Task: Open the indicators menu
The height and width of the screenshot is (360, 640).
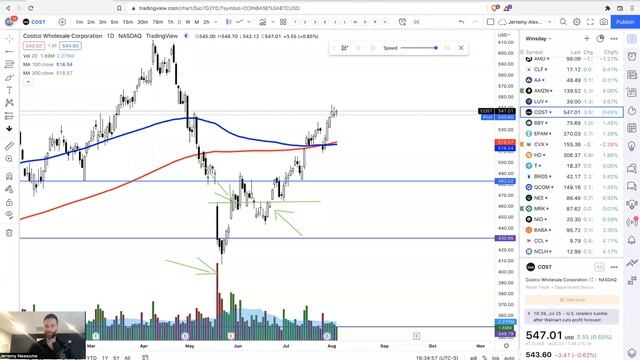Action: 262,22
